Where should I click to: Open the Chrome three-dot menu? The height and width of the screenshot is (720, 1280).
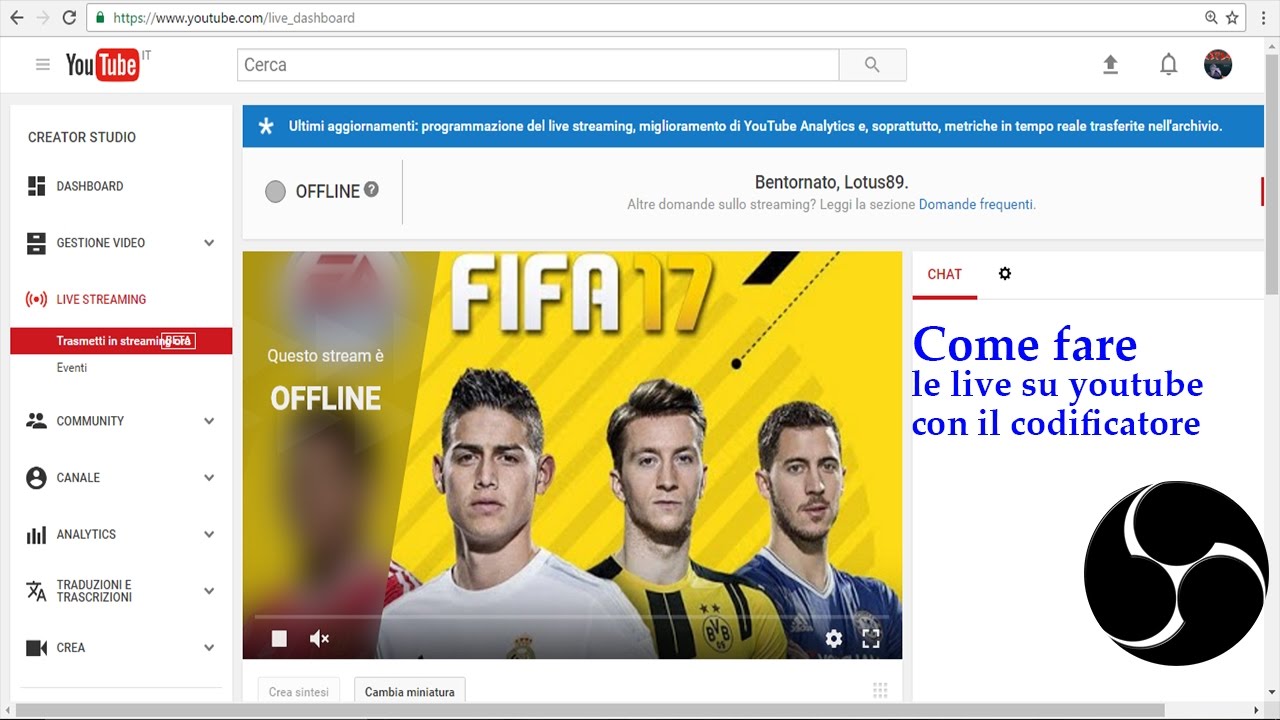click(x=1263, y=17)
